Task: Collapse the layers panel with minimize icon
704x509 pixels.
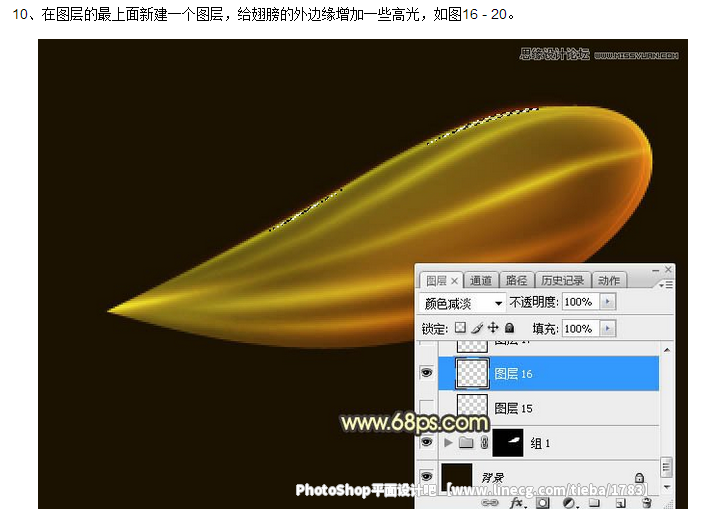Action: [x=656, y=270]
